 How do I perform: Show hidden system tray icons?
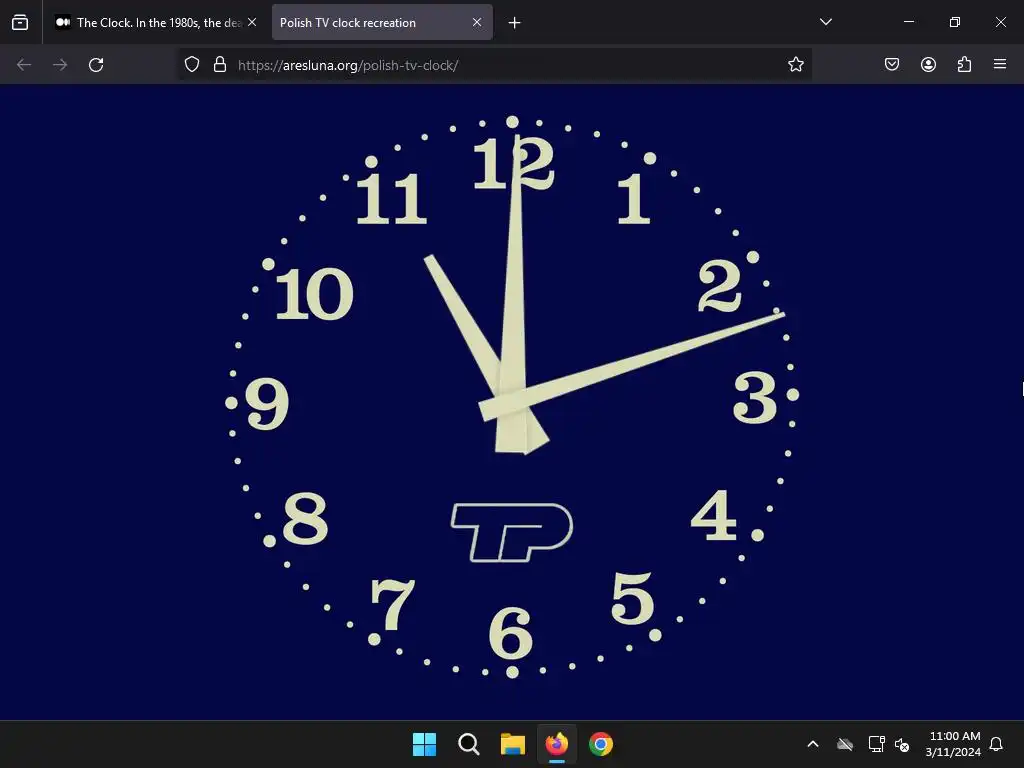pos(813,744)
